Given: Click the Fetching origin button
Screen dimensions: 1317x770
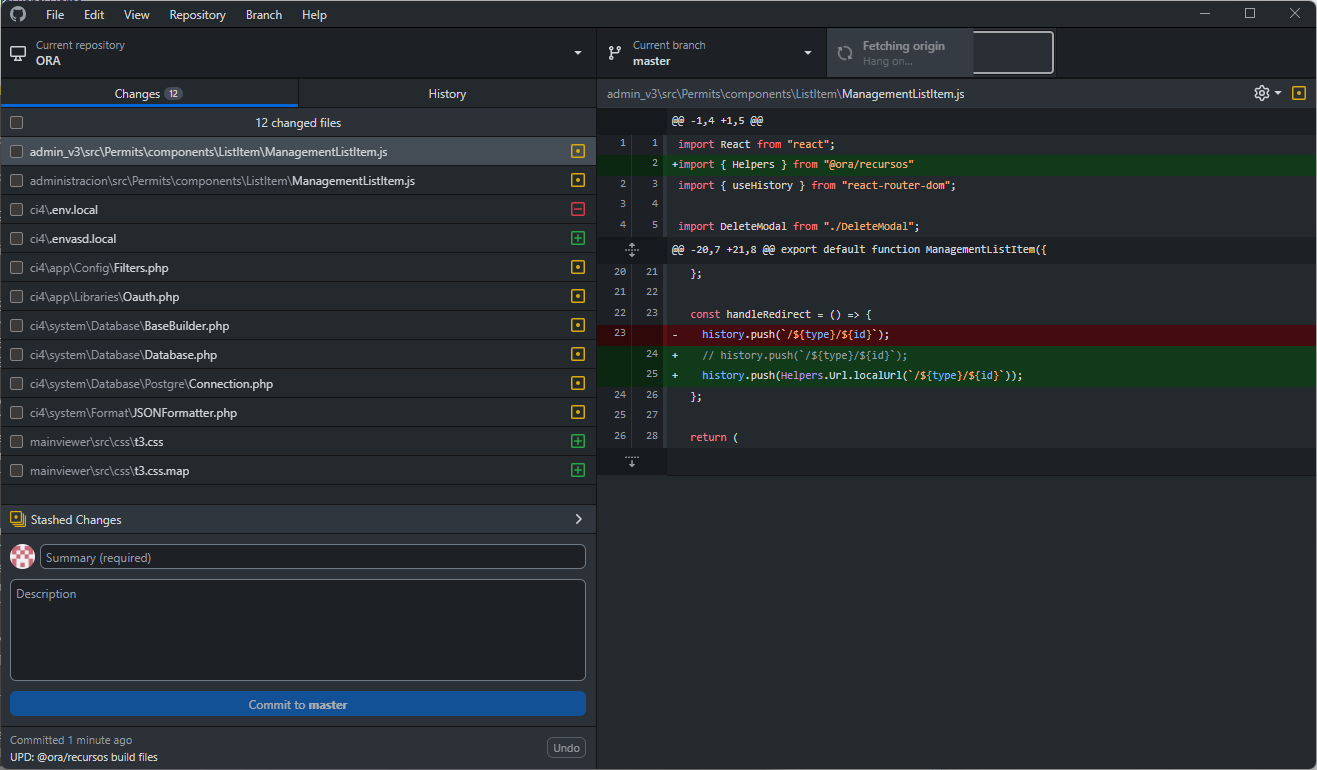Looking at the screenshot, I should 940,53.
